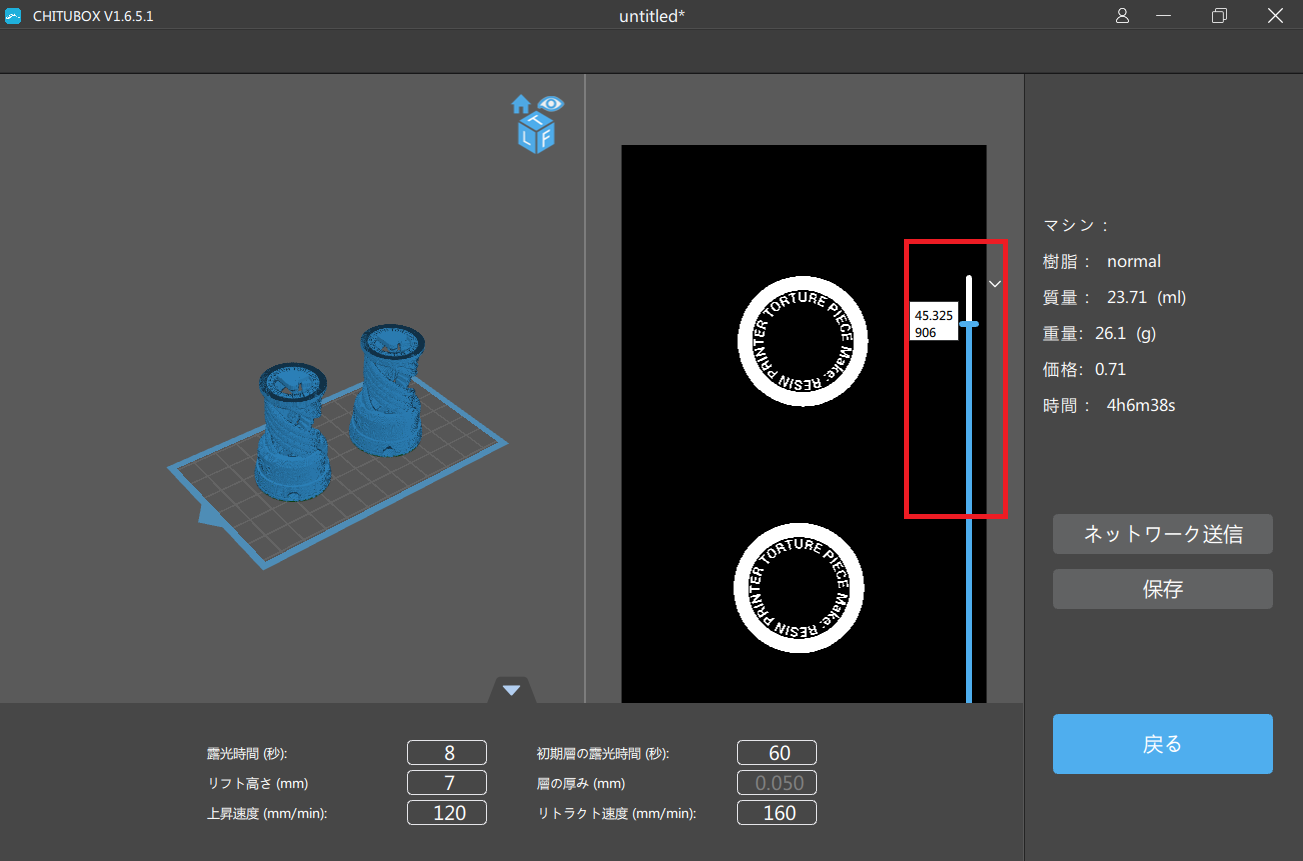Toggle the eye perspective view icon
Viewport: 1303px width, 861px height.
point(551,103)
